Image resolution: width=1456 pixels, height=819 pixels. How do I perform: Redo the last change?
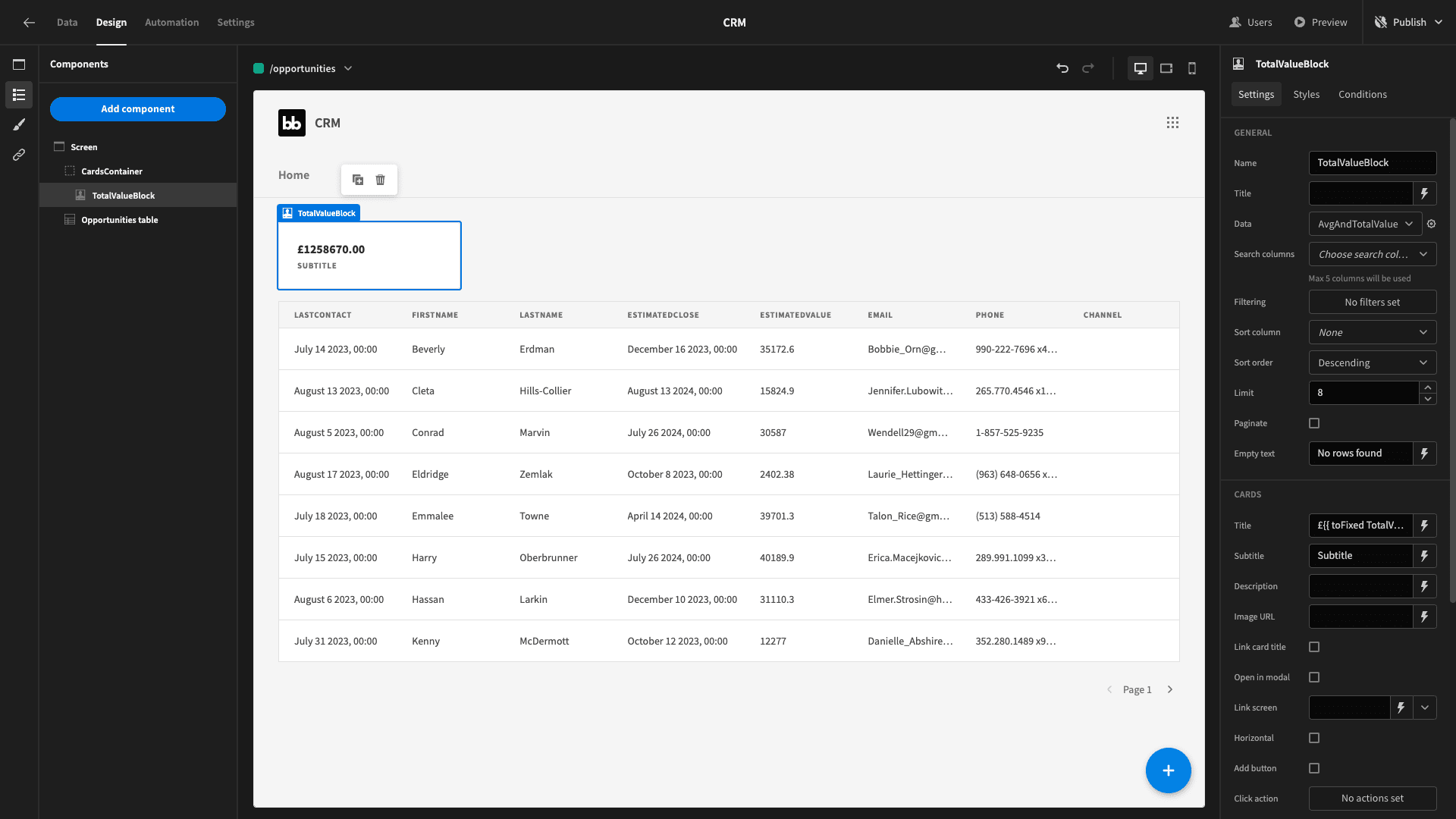(x=1088, y=68)
